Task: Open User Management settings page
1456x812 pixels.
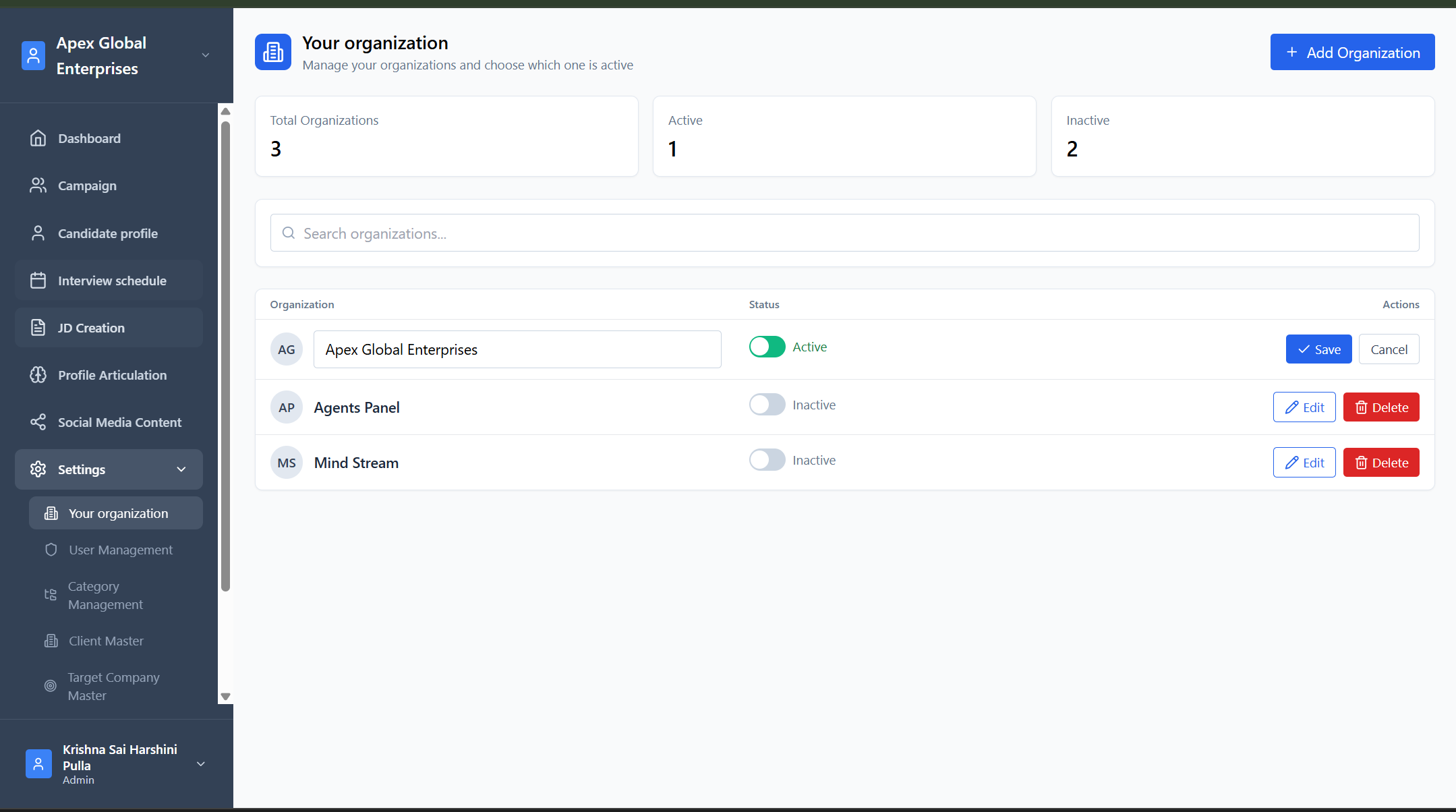Action: point(120,550)
